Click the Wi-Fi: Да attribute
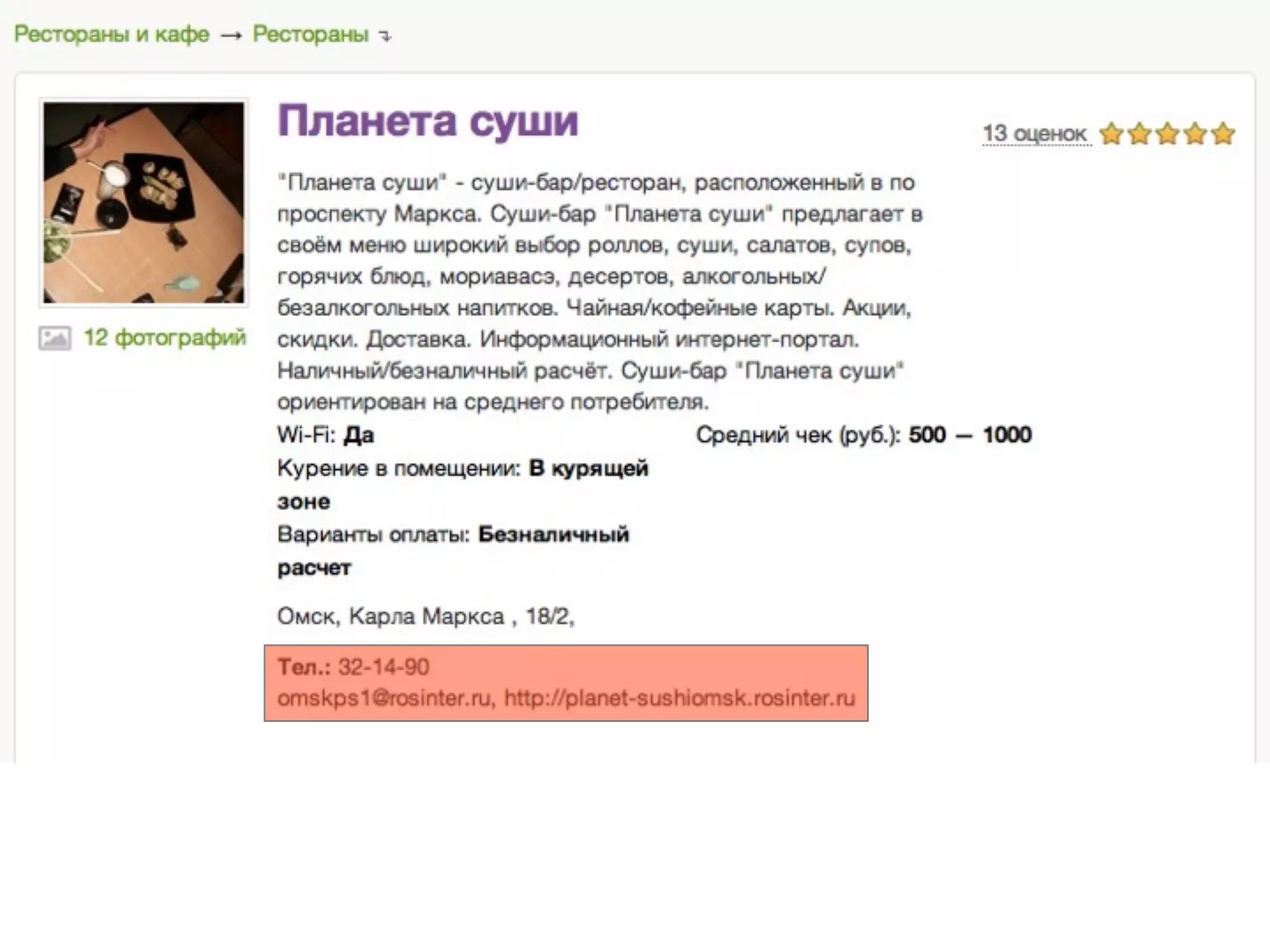Screen dimensions: 1270x952 pyautogui.click(x=326, y=435)
